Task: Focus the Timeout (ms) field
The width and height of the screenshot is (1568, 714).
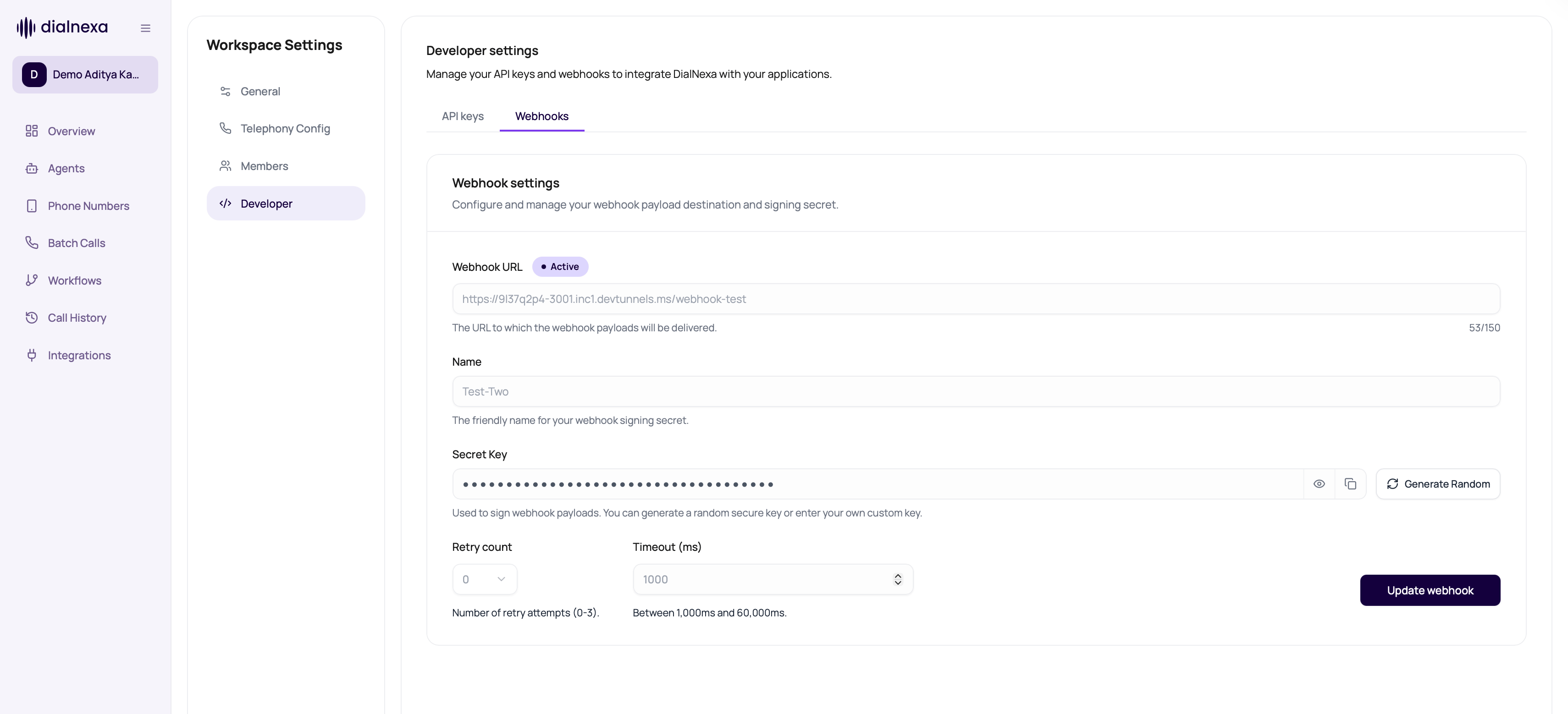Action: click(773, 579)
